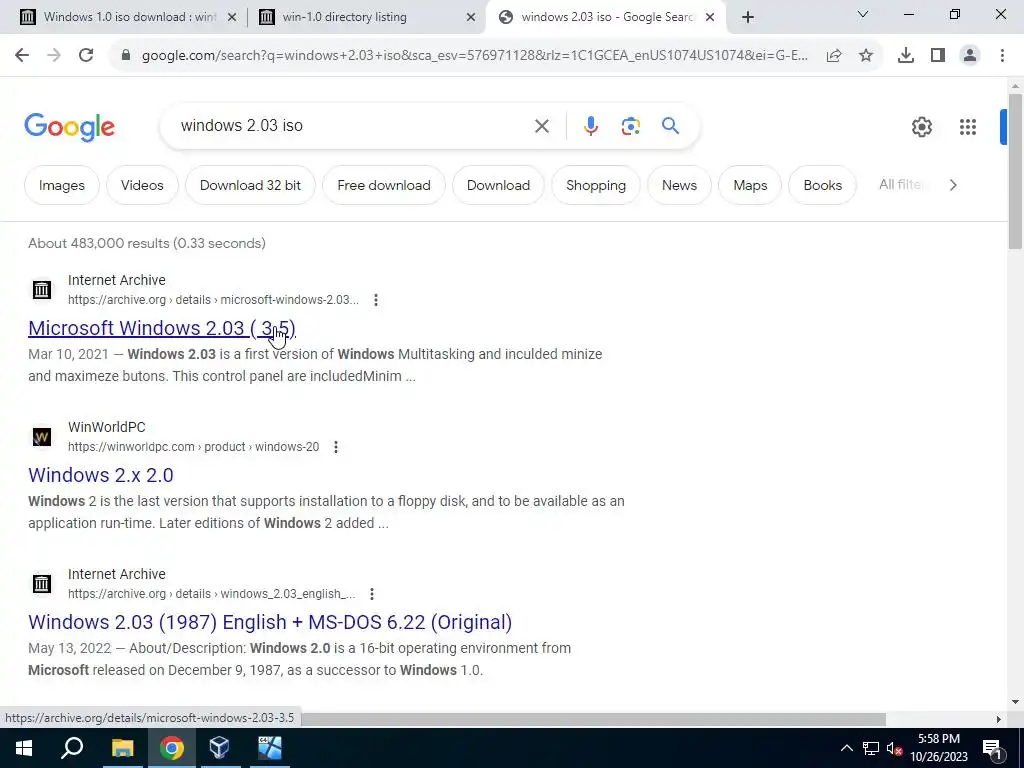Open Chrome three-dot menu
1024x768 pixels.
coord(1002,56)
